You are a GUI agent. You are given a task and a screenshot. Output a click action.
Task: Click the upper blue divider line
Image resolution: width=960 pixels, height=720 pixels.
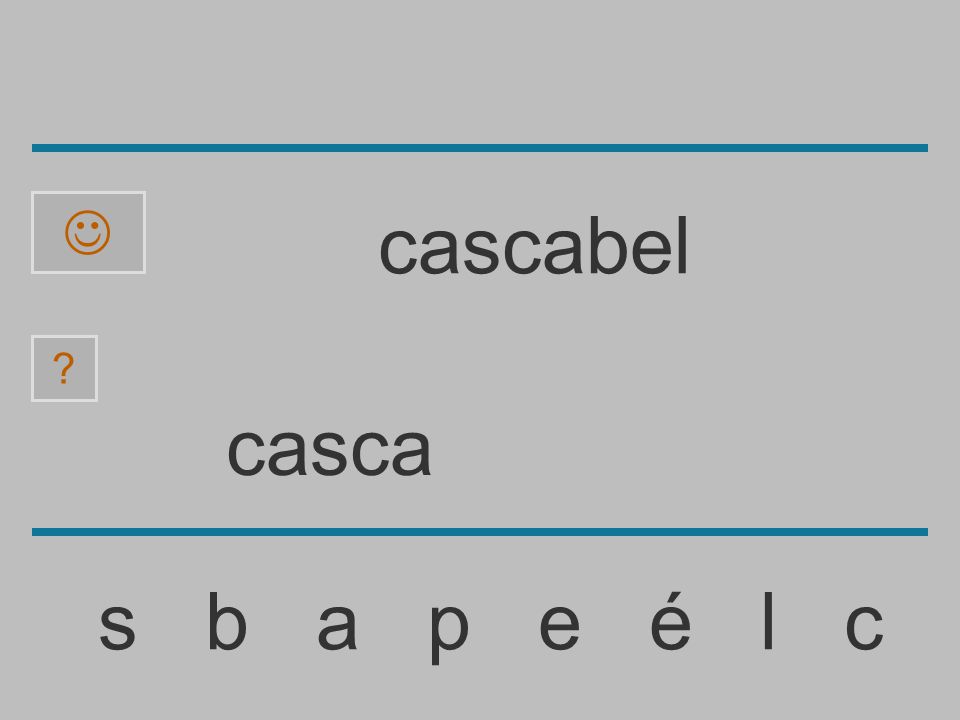point(480,148)
